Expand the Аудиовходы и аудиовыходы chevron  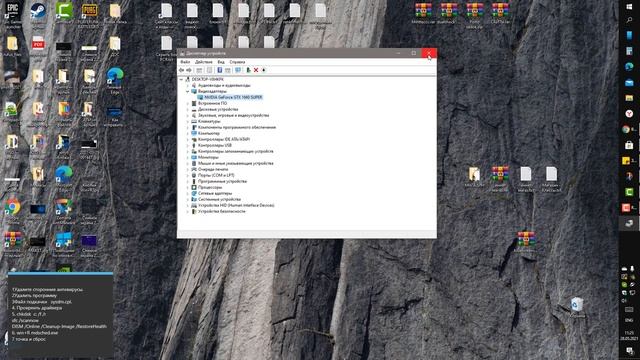[x=188, y=85]
